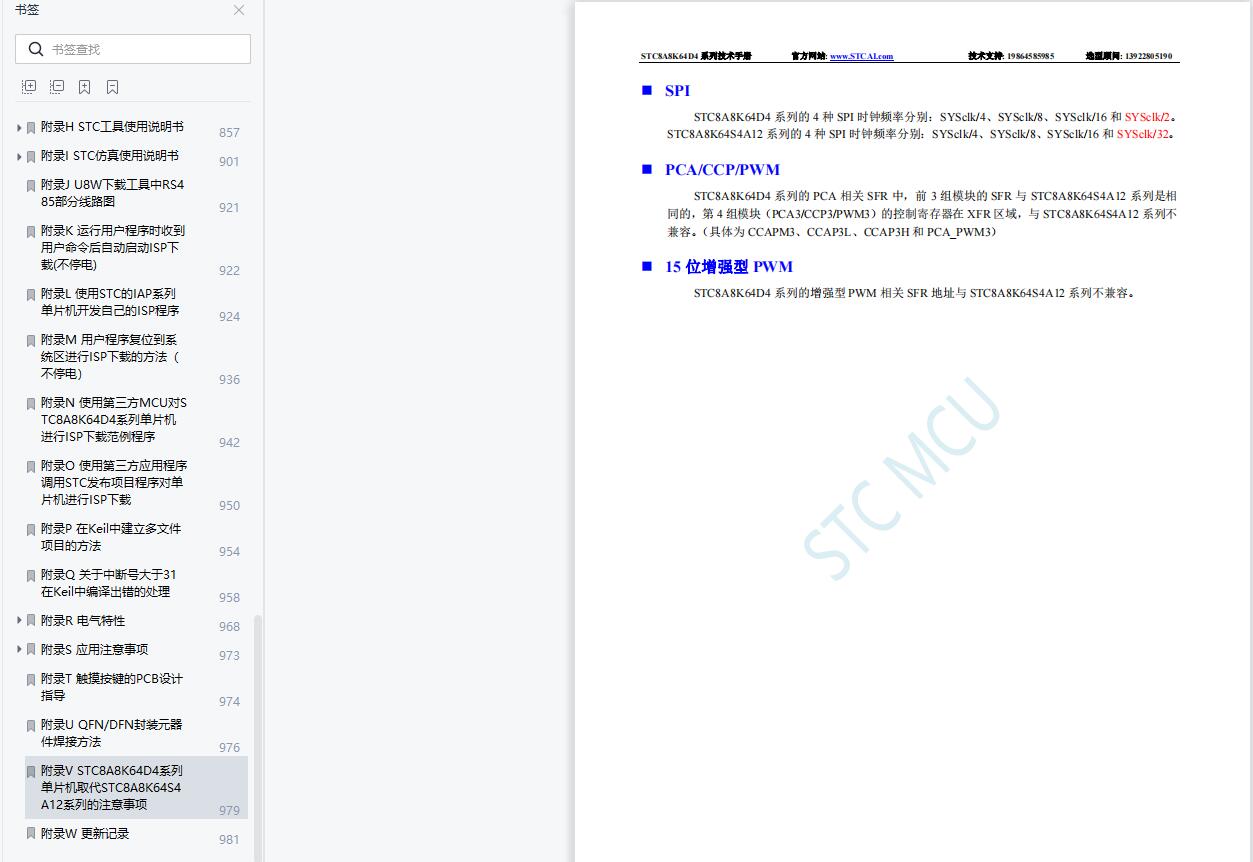Click page number 921 in bookmarks
The image size is (1253, 862).
click(229, 207)
